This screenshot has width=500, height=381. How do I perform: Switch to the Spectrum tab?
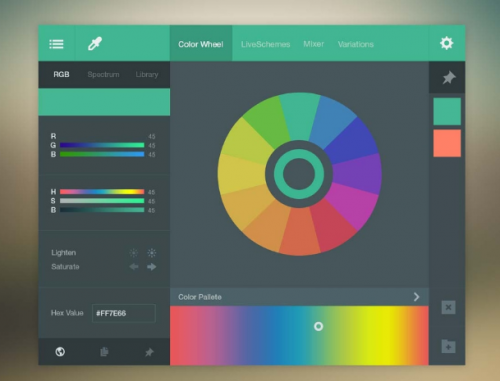(103, 75)
